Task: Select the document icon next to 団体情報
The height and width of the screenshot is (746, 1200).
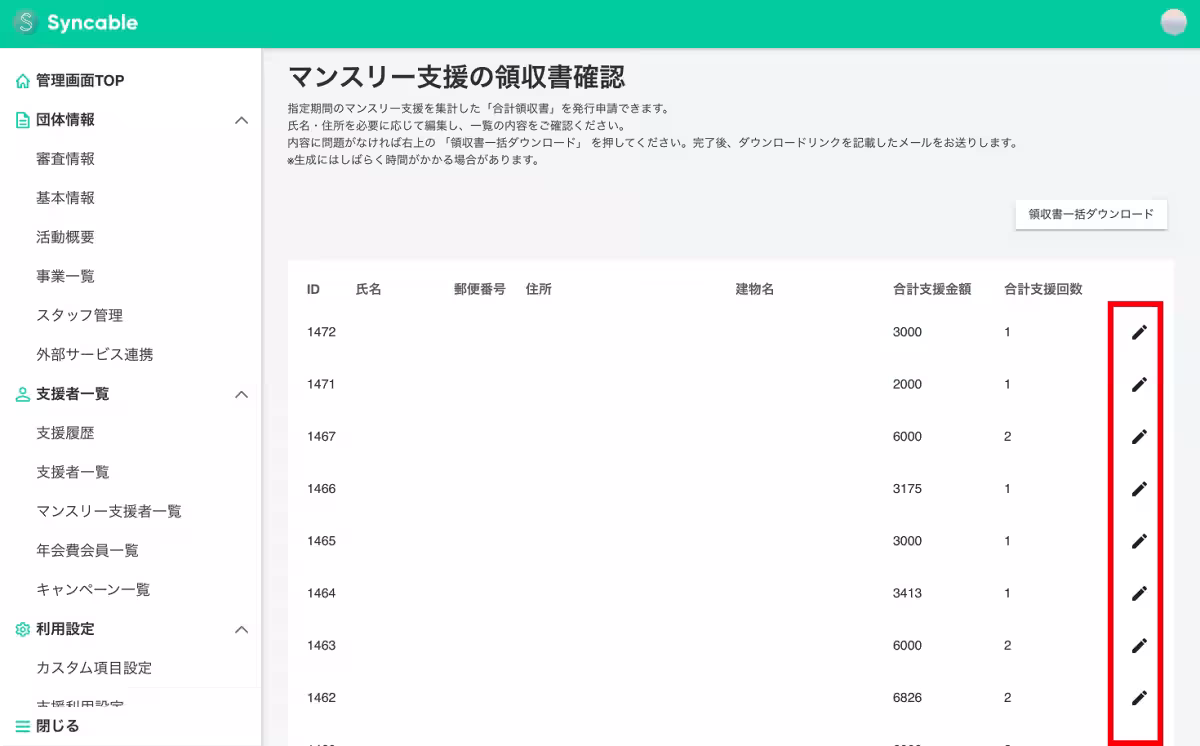Action: (20, 118)
